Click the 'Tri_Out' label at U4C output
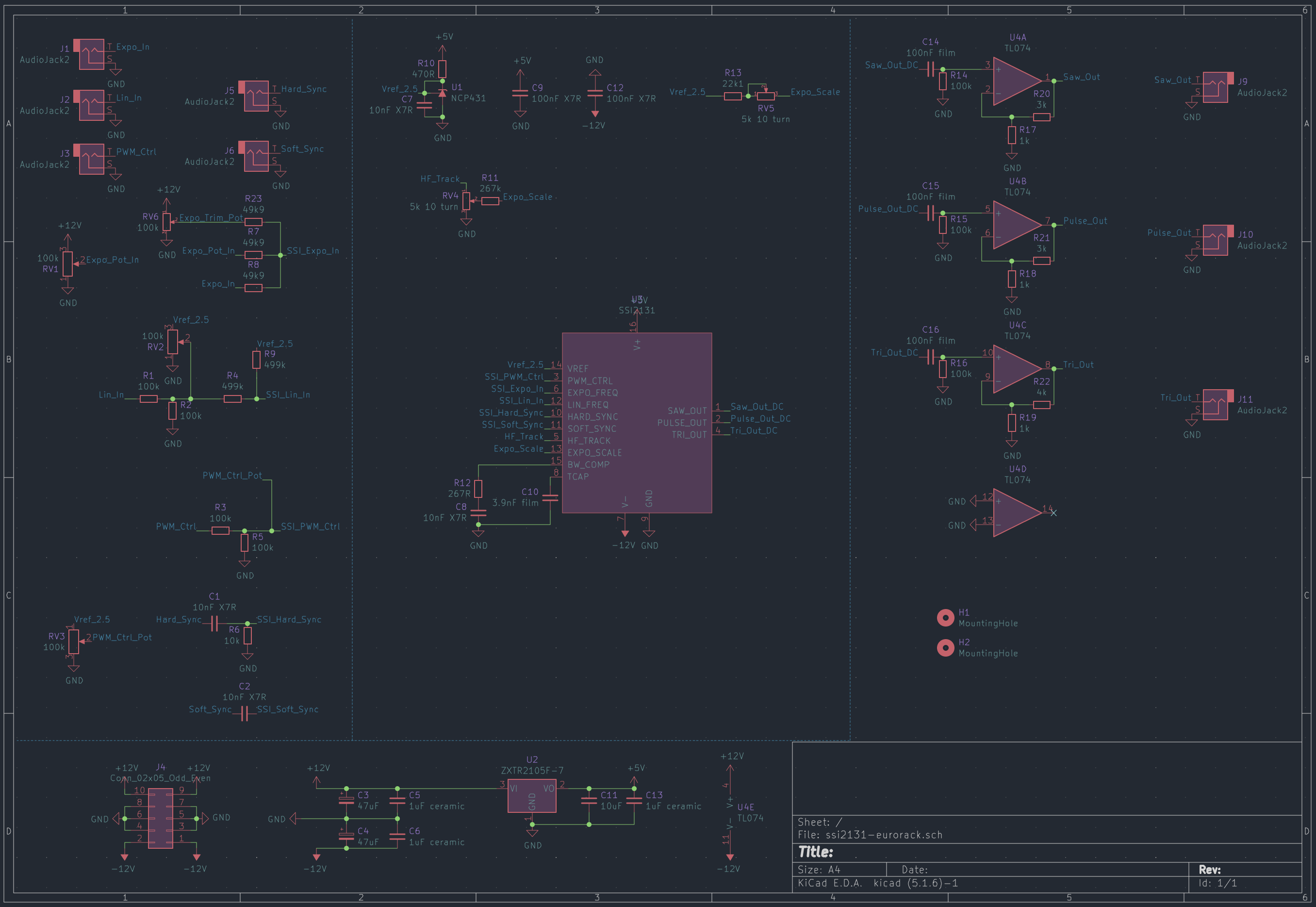The width and height of the screenshot is (1316, 907). [1079, 364]
